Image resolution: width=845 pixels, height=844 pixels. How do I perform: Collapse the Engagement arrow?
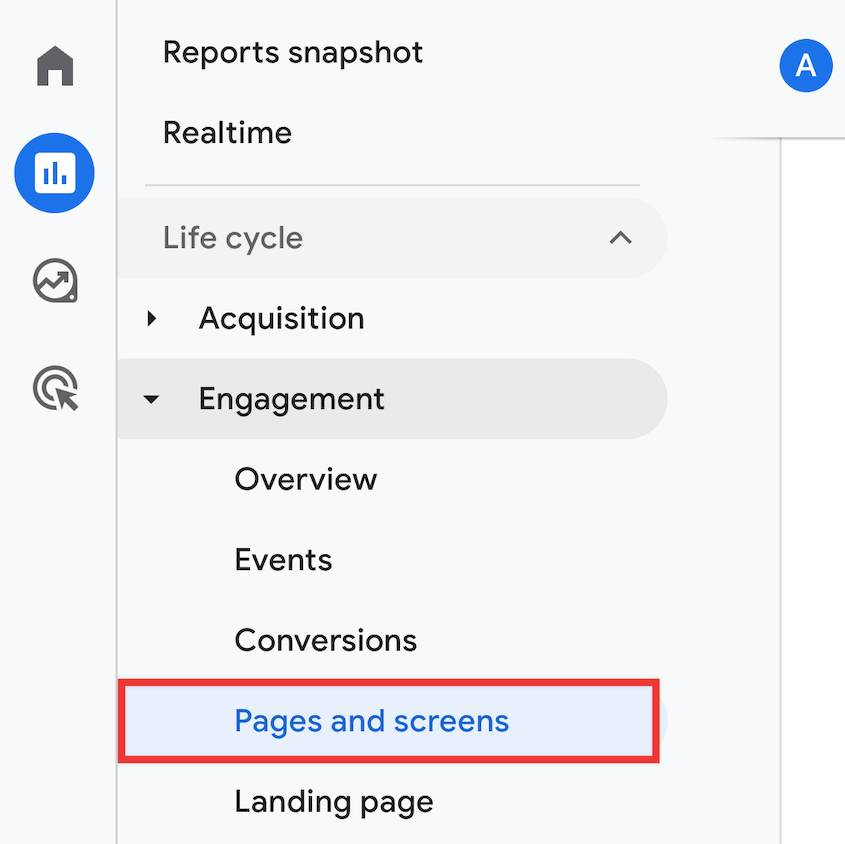tap(151, 399)
